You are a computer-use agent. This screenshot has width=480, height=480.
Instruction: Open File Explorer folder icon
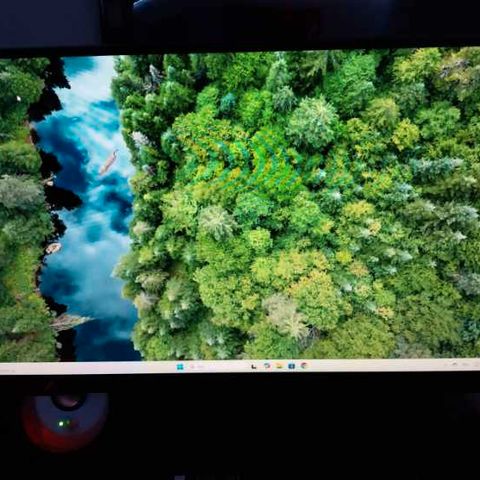[279, 366]
